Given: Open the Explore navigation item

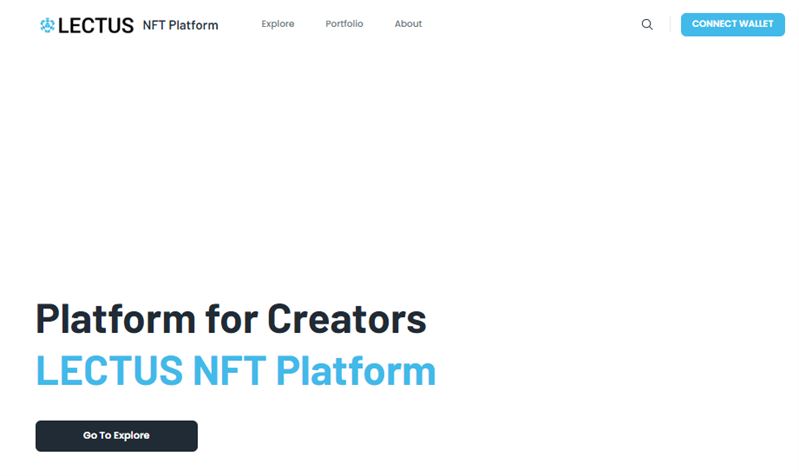Looking at the screenshot, I should coord(278,24).
